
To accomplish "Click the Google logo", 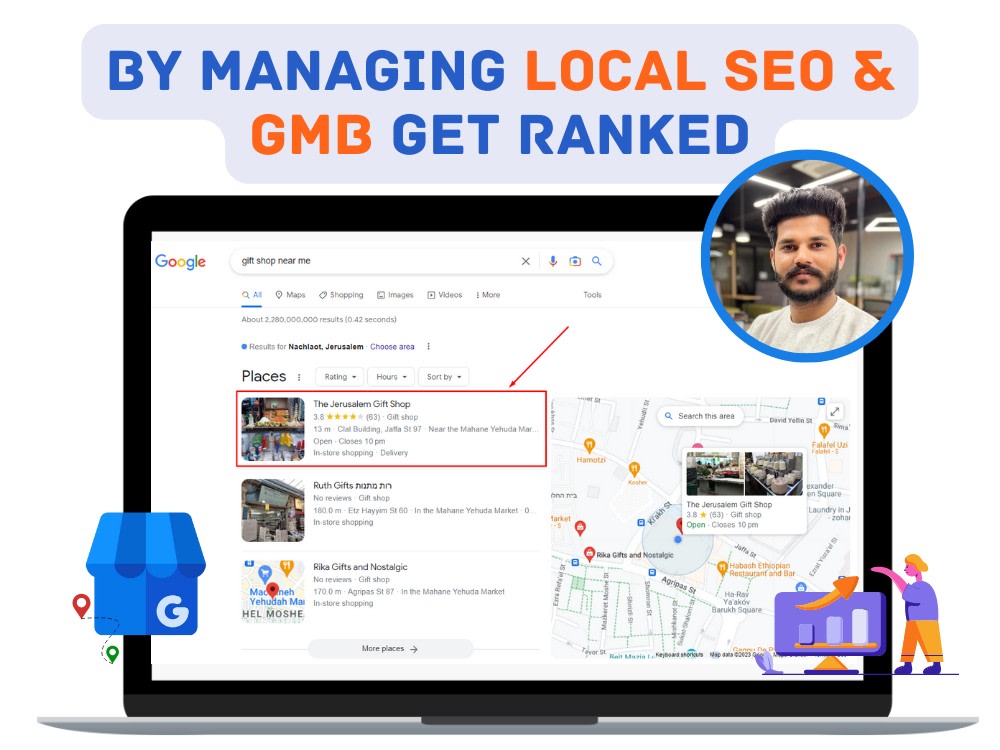I will [180, 261].
